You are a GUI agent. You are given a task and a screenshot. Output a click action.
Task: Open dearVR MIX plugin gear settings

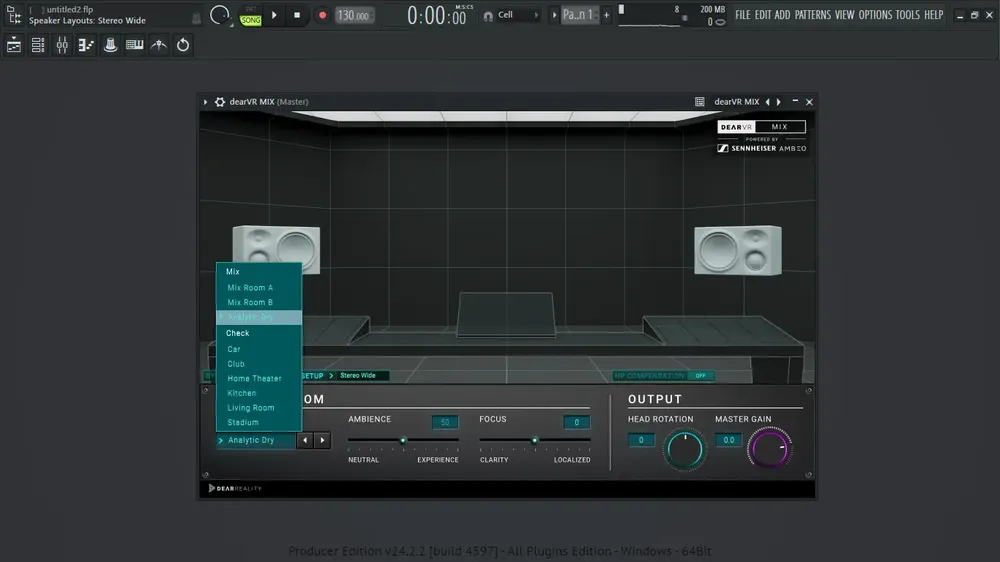220,101
